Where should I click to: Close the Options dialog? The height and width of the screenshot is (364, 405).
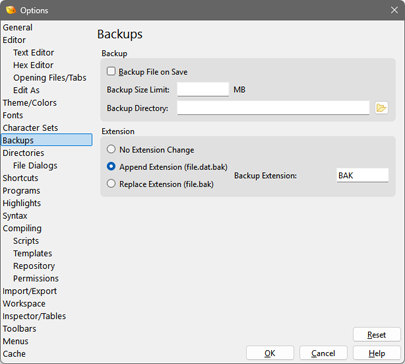tap(394, 10)
